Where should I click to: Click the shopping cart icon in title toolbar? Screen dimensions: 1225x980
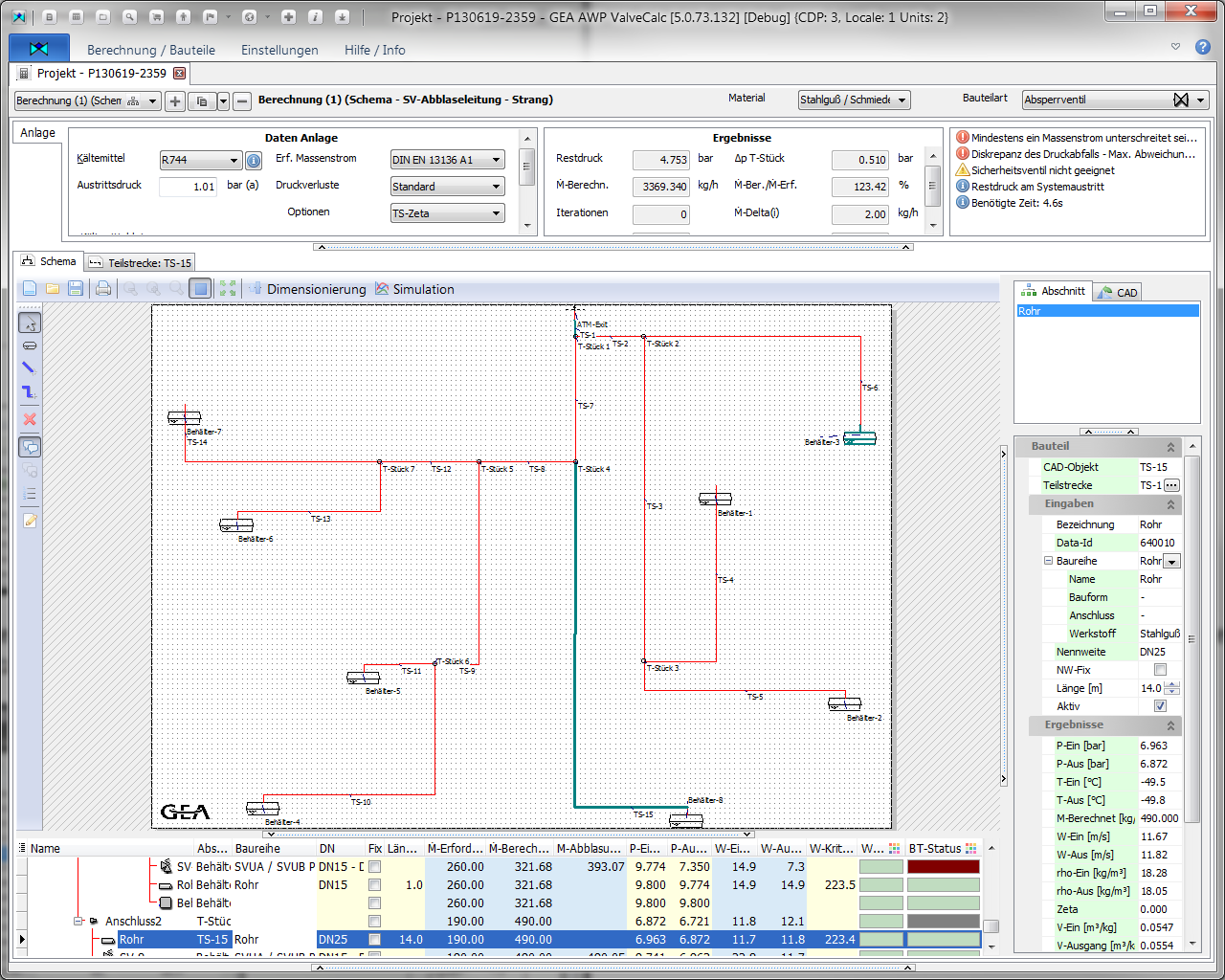pyautogui.click(x=157, y=16)
